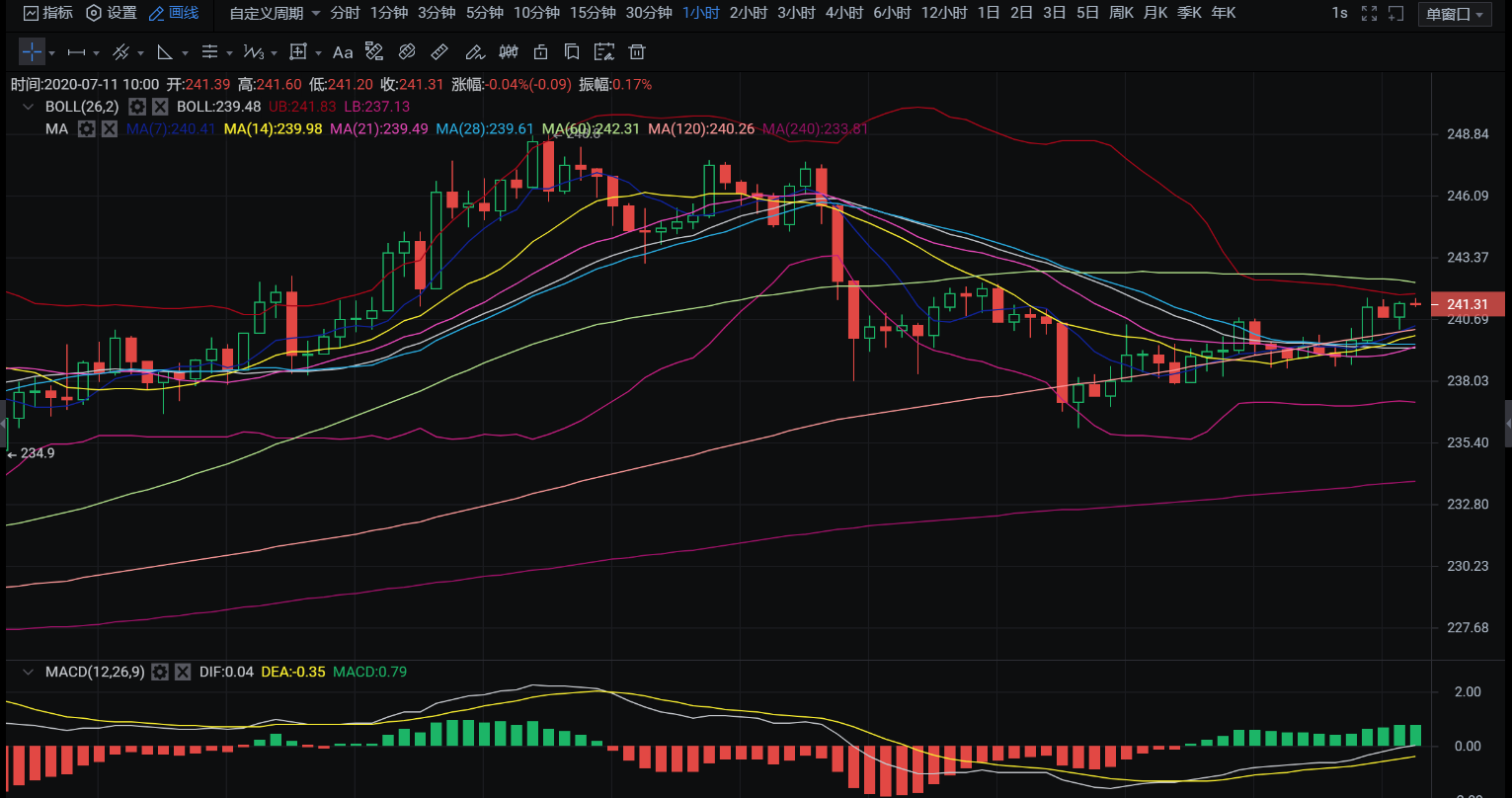
Task: Select the crosshair cursor tool
Action: 32,52
